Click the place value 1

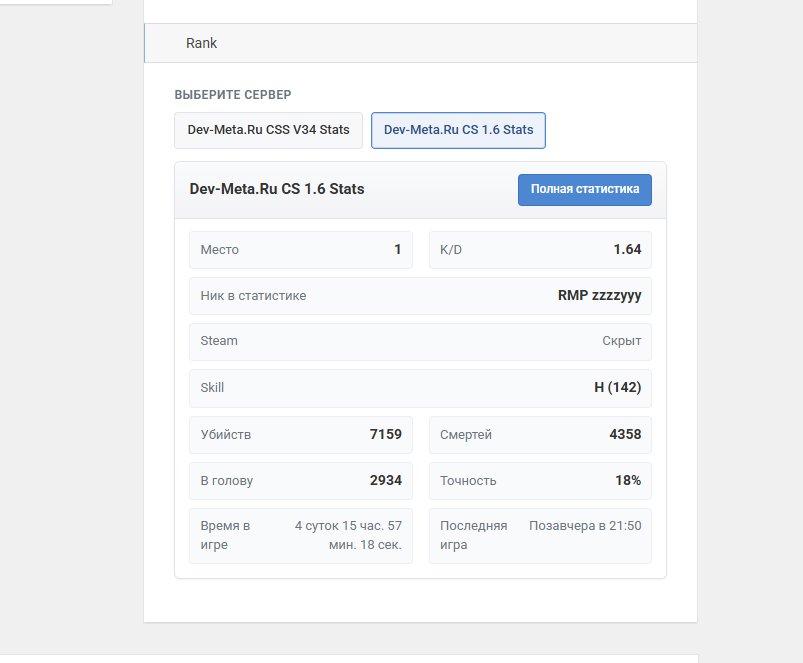[397, 249]
